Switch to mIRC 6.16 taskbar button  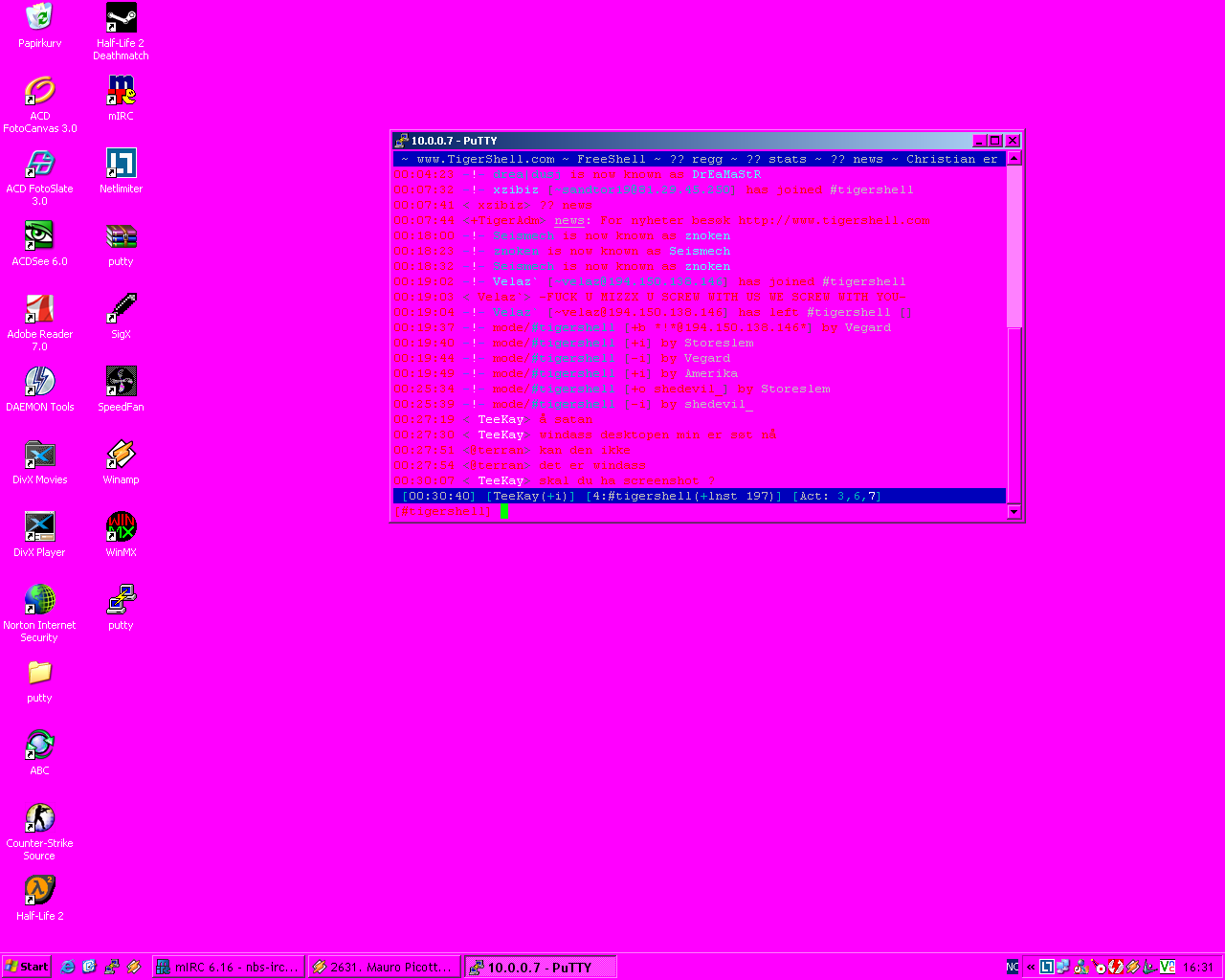(230, 967)
